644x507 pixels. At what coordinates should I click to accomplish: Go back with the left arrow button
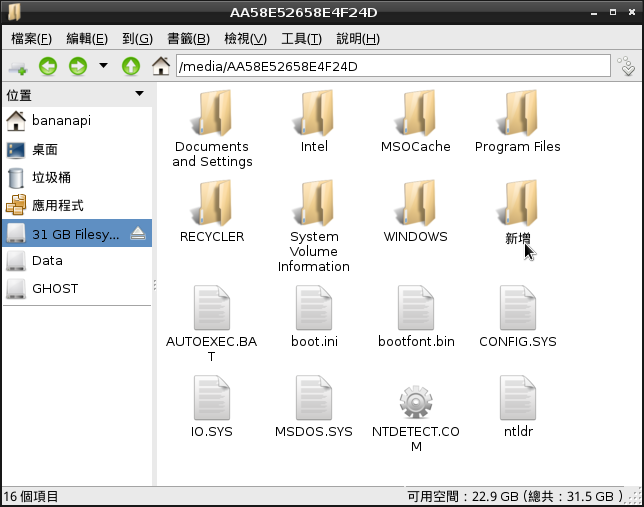(x=48, y=67)
